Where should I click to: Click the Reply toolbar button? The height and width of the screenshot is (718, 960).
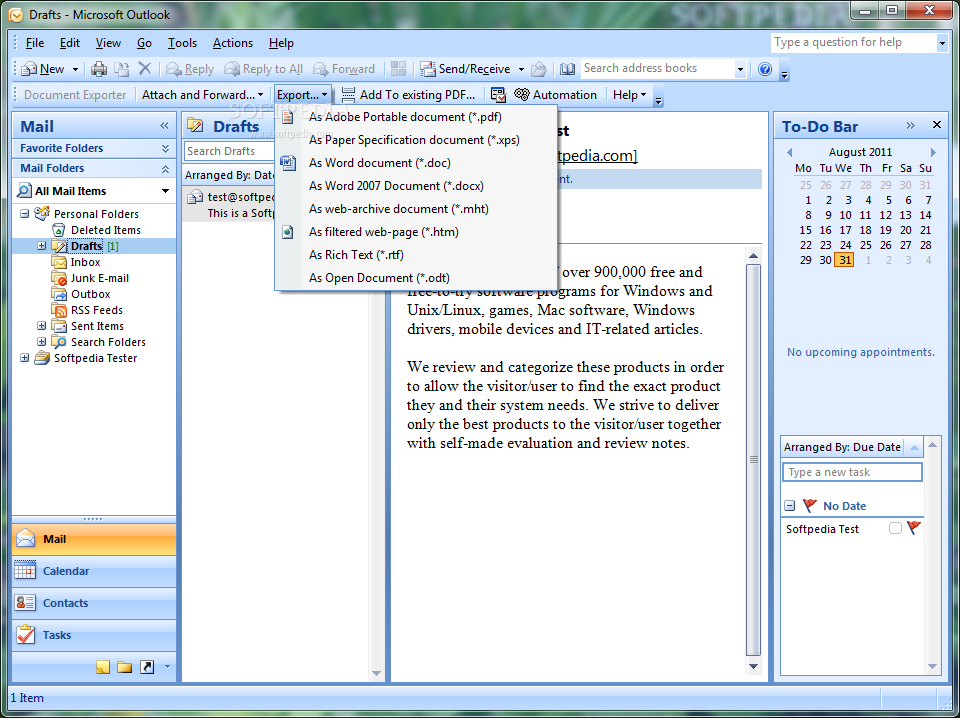tap(190, 69)
